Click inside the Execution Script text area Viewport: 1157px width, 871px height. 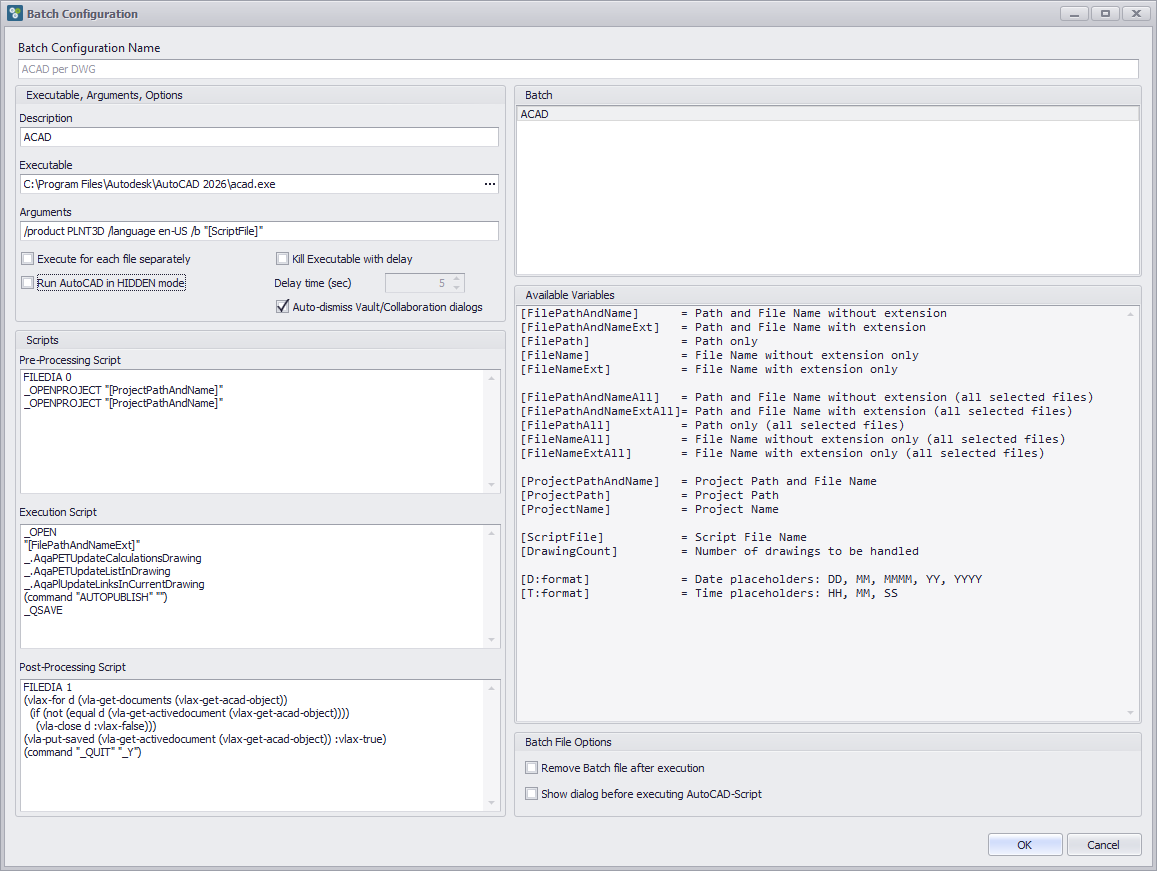tap(252, 586)
